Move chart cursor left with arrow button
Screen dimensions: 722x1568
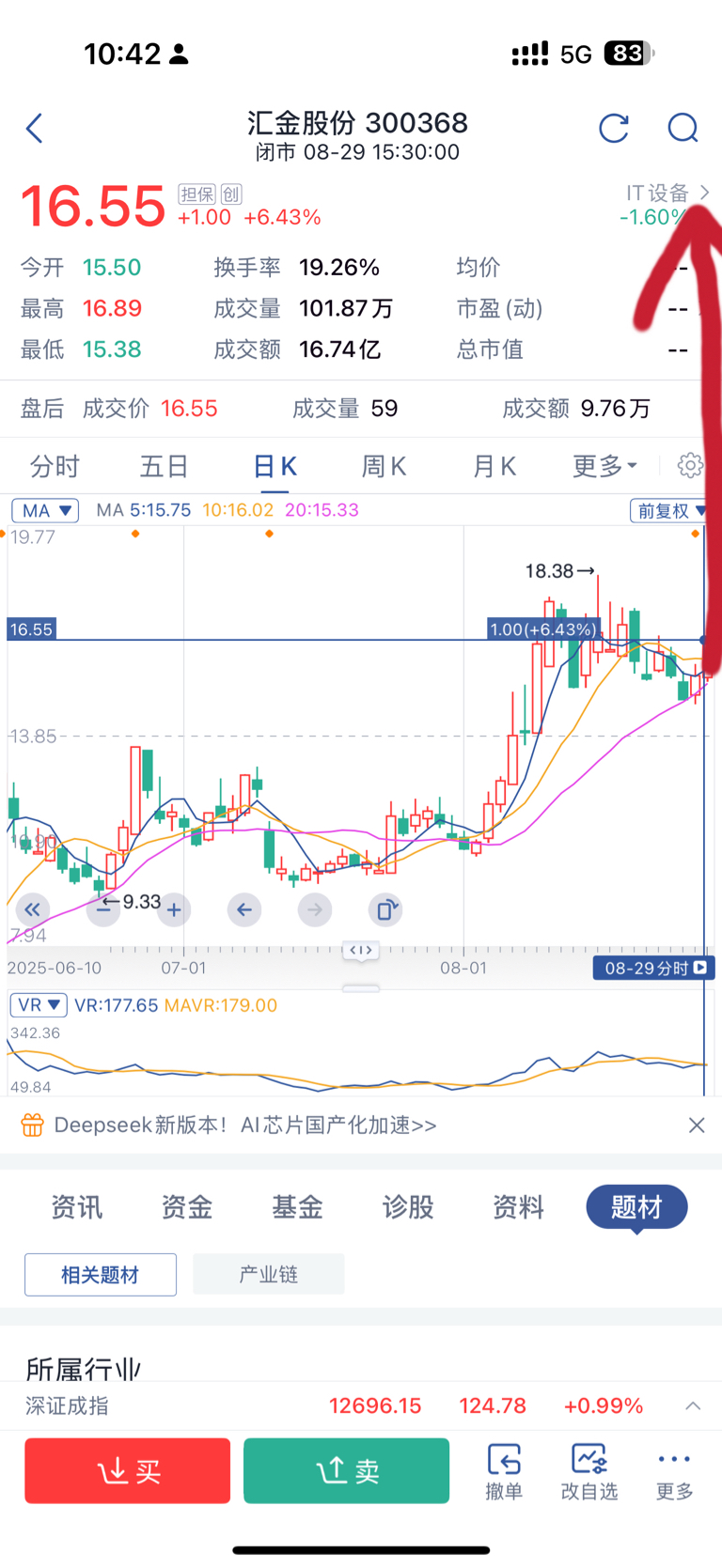click(x=244, y=909)
